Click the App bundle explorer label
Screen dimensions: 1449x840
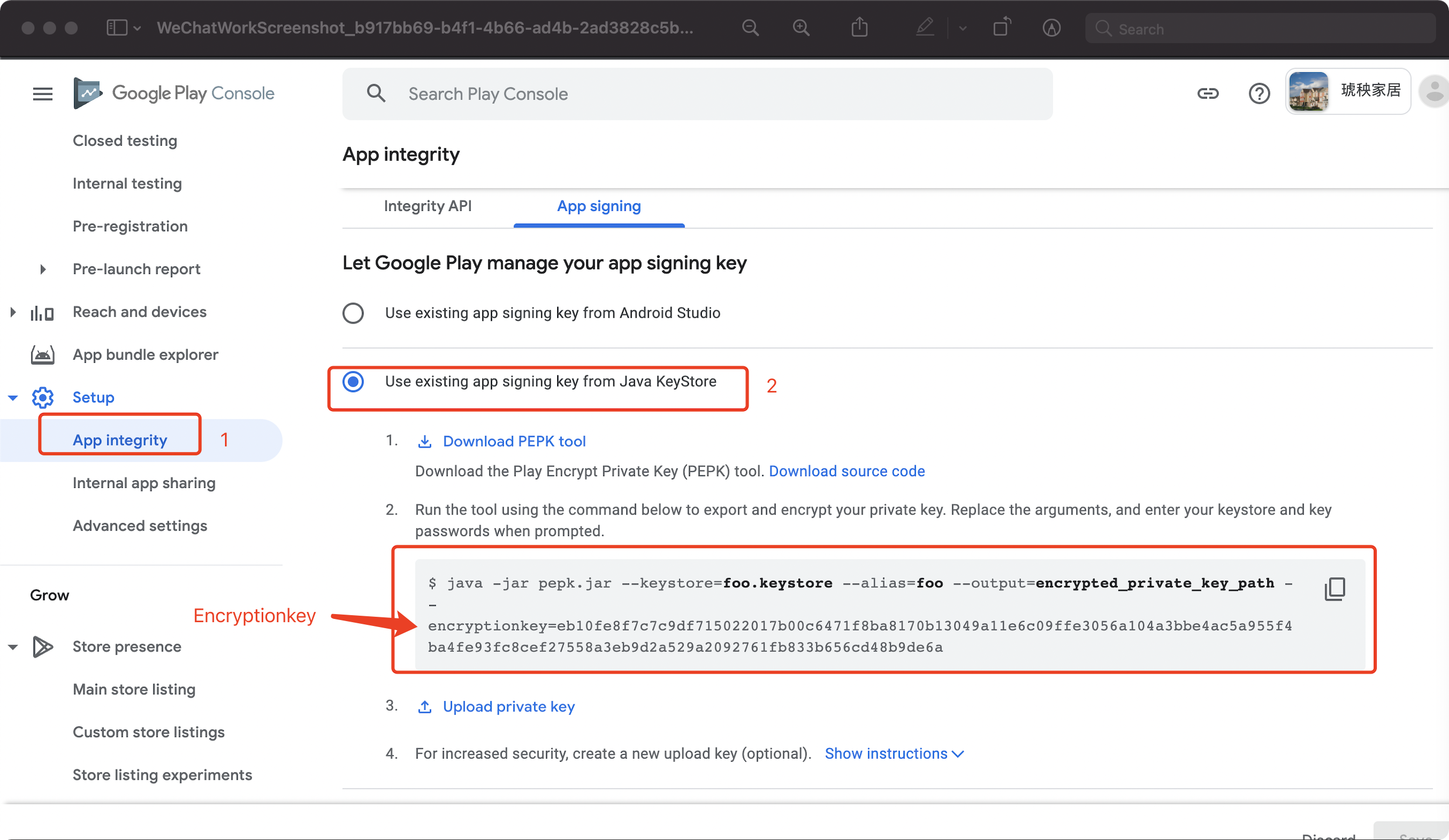click(x=145, y=355)
